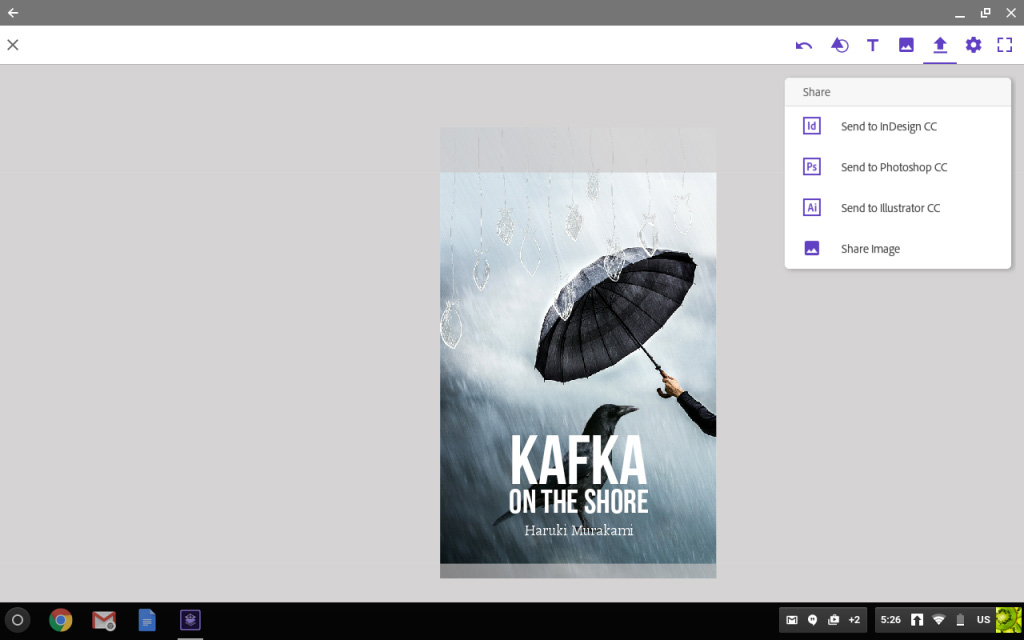
Task: Open the resize/fullscreen tool
Action: click(x=1005, y=44)
